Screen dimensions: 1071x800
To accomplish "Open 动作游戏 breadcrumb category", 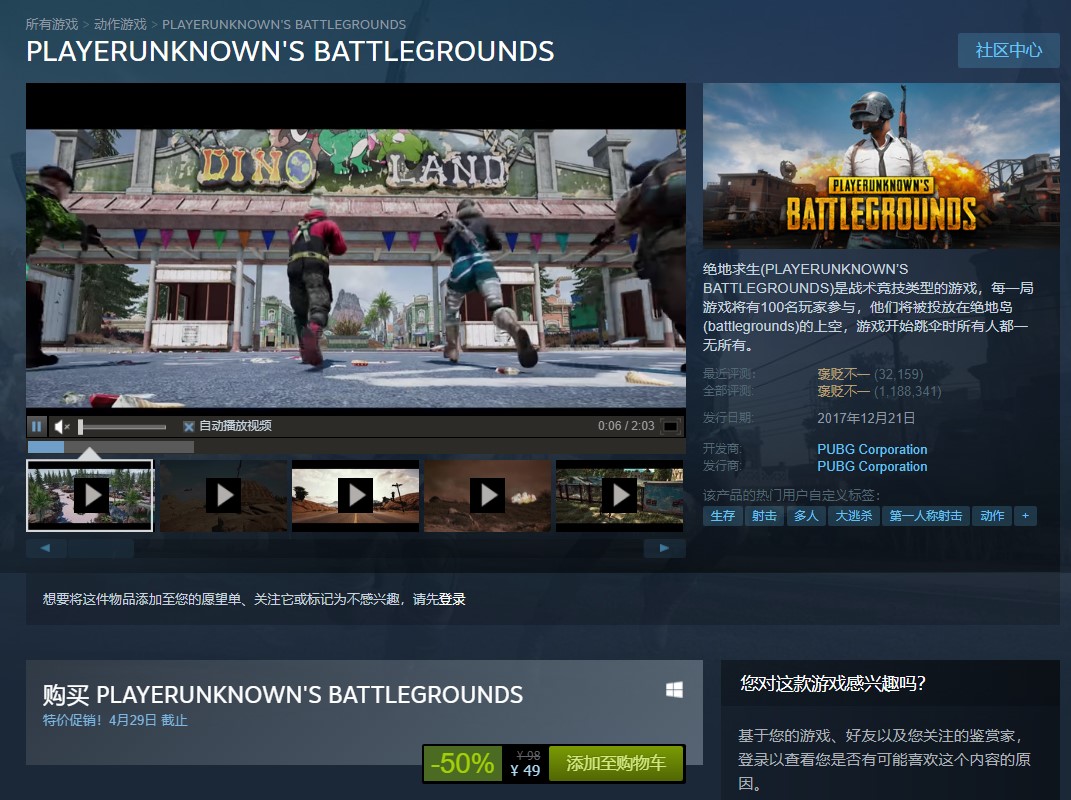I will tap(120, 24).
